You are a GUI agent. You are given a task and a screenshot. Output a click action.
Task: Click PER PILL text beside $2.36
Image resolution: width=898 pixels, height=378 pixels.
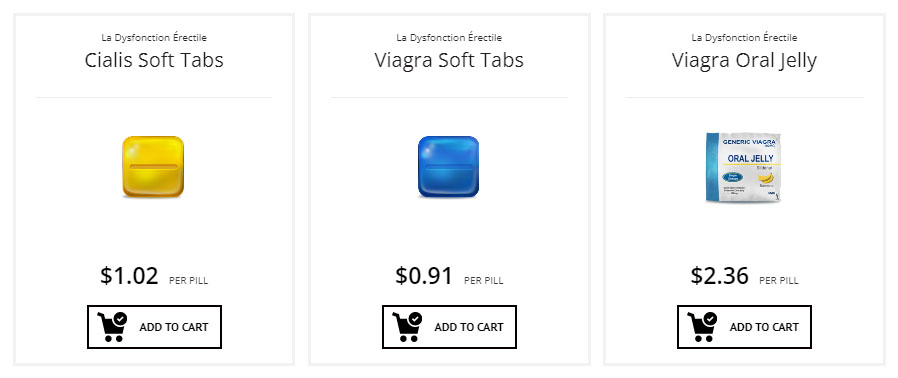pos(779,281)
